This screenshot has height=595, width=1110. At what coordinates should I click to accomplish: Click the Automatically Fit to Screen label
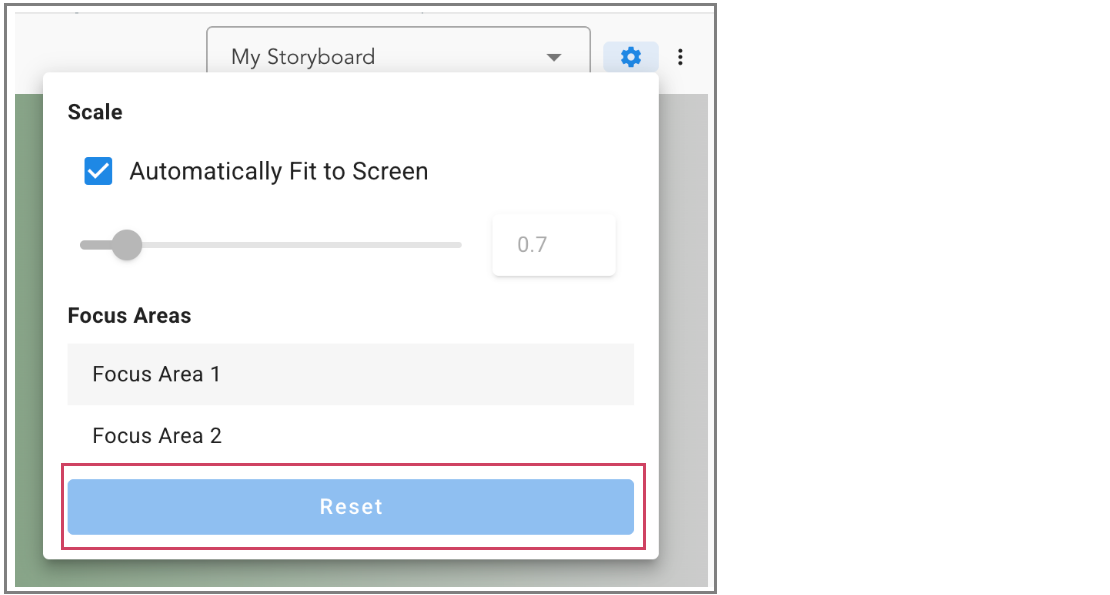click(x=278, y=172)
